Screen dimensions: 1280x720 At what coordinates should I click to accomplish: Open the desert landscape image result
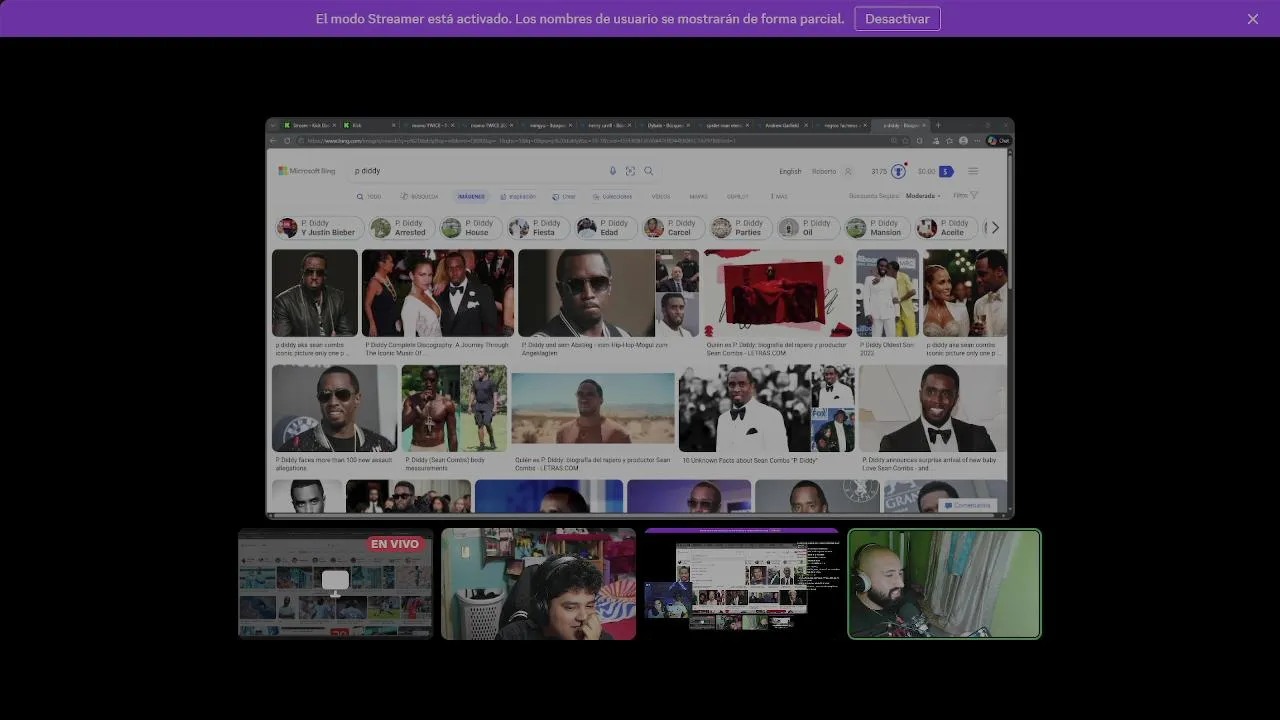(x=593, y=408)
